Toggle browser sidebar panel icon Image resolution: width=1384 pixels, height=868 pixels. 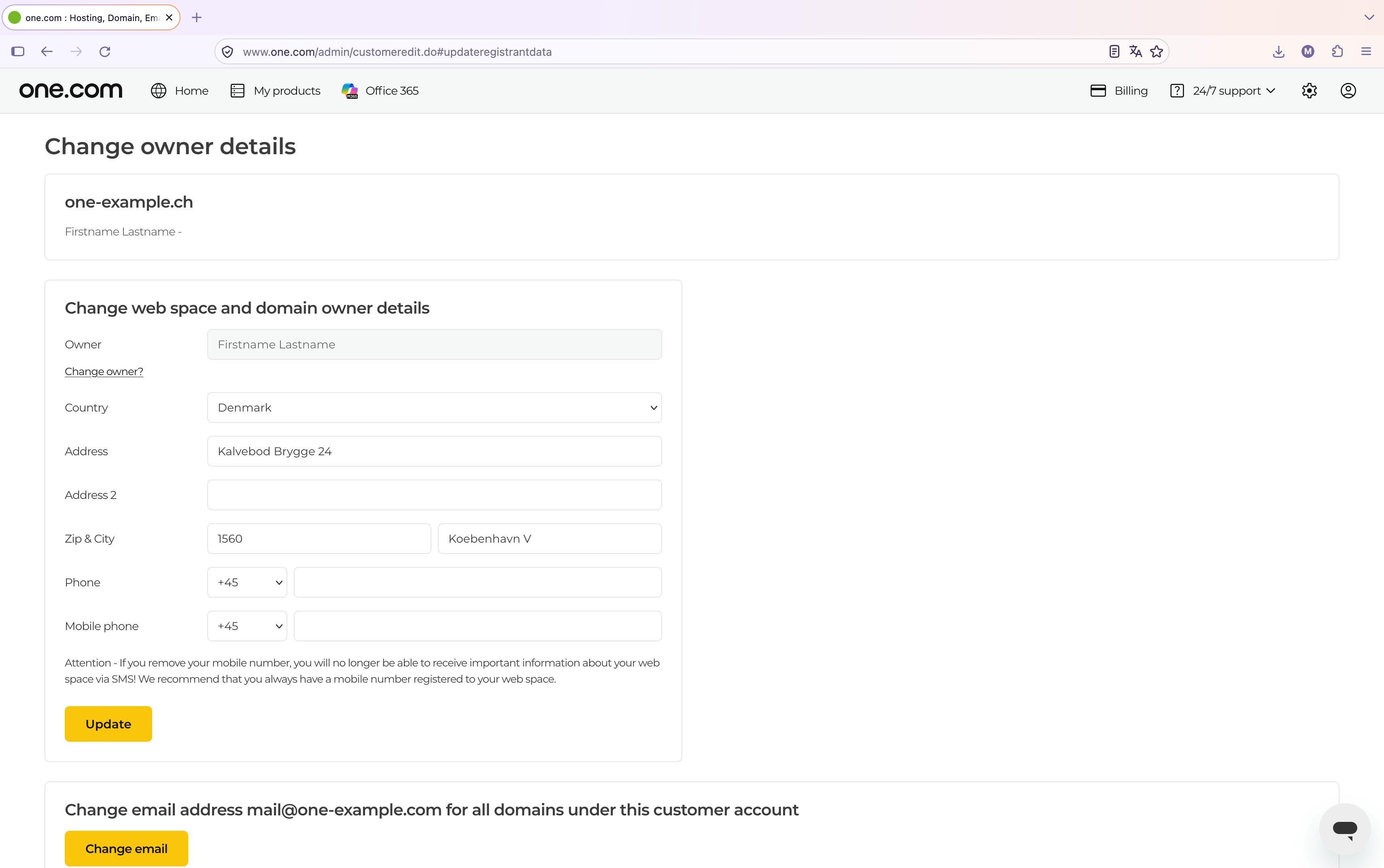coord(18,52)
